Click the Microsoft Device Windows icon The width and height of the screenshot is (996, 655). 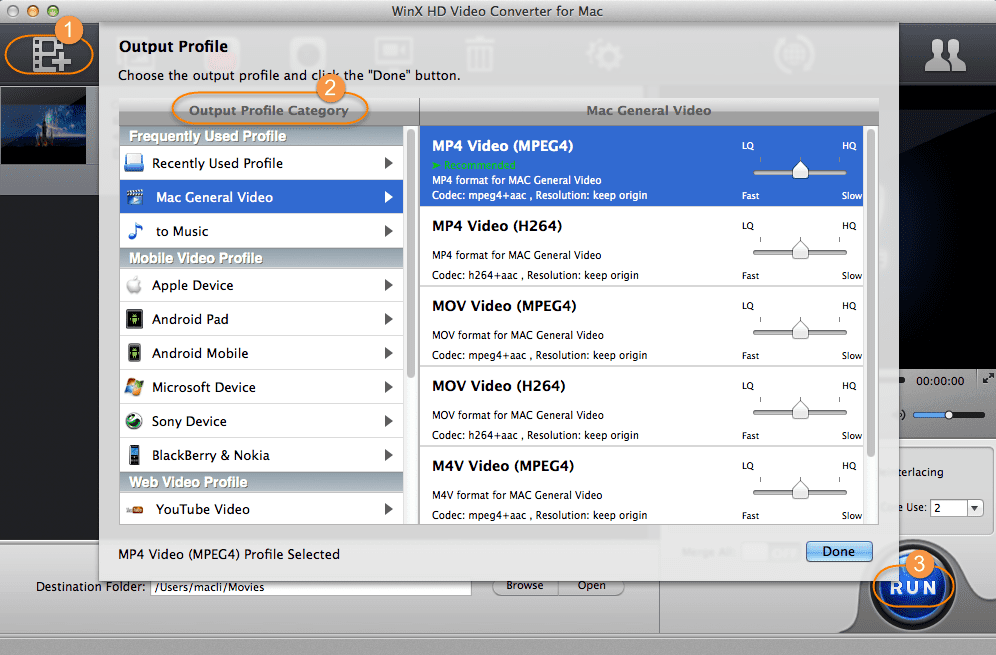coord(134,387)
